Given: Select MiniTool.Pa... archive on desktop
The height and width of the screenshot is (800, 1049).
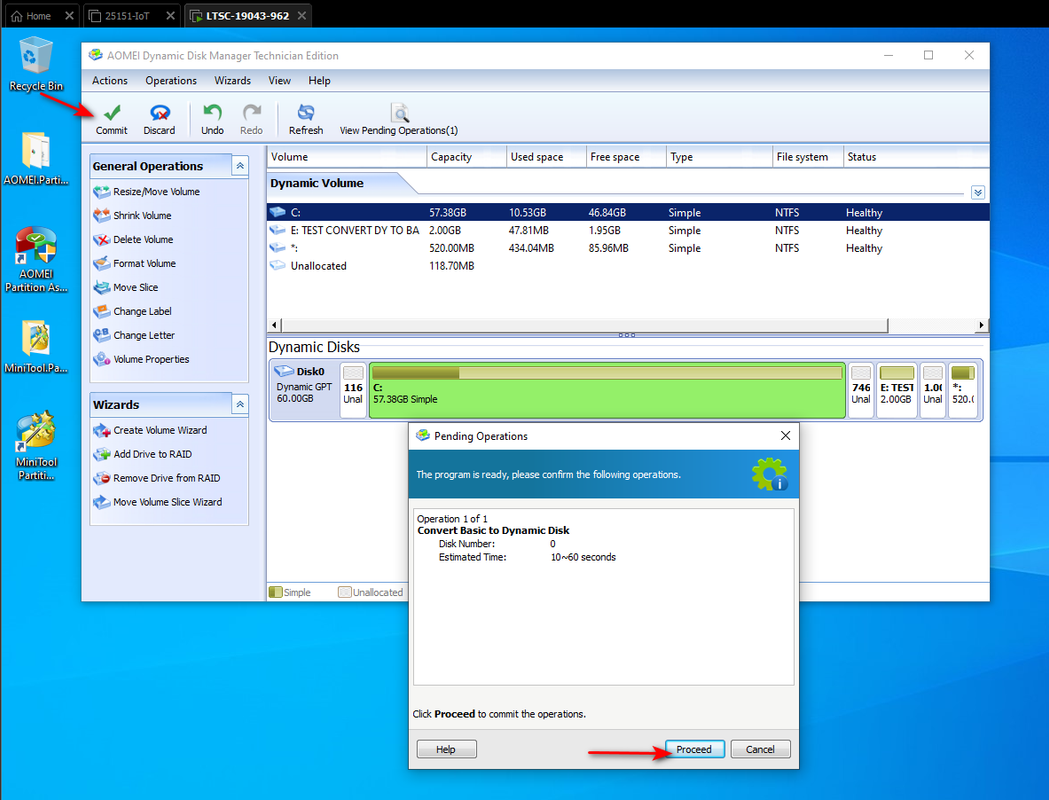Looking at the screenshot, I should [x=35, y=347].
